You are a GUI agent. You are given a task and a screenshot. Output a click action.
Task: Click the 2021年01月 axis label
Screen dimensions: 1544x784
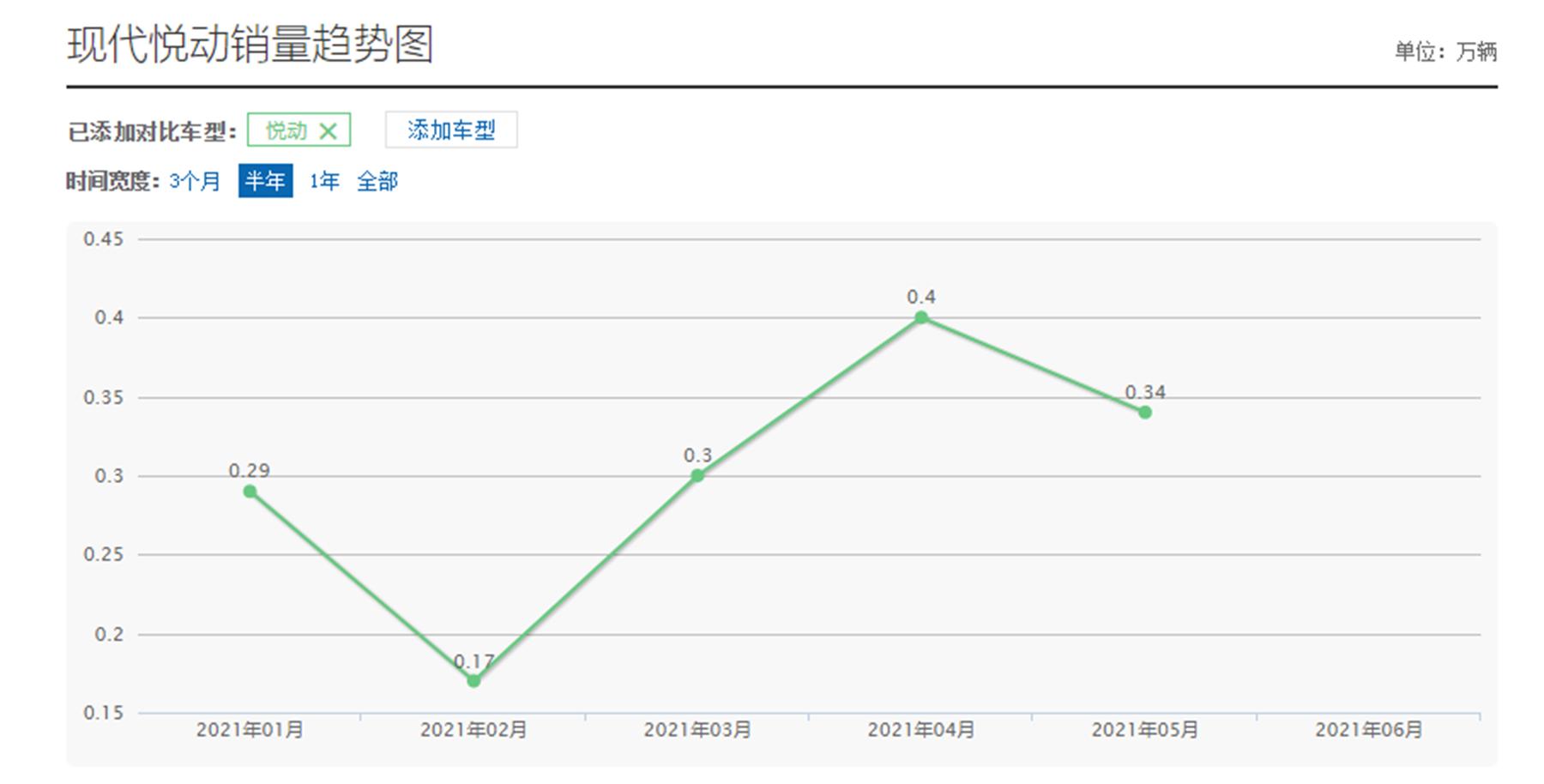point(250,730)
